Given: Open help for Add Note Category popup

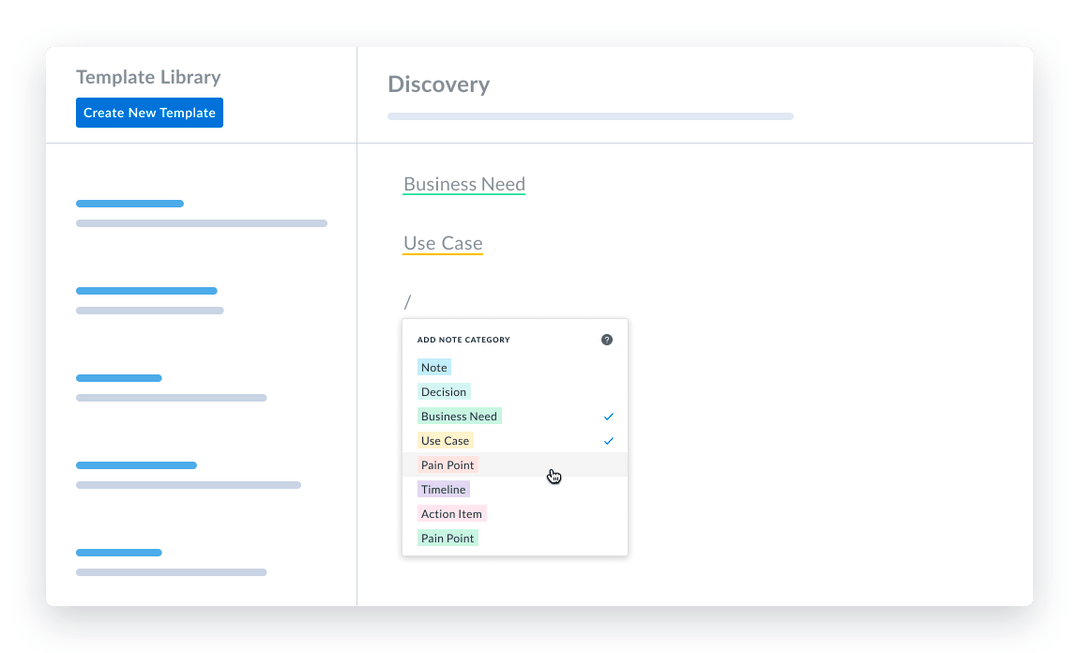Looking at the screenshot, I should [x=607, y=339].
